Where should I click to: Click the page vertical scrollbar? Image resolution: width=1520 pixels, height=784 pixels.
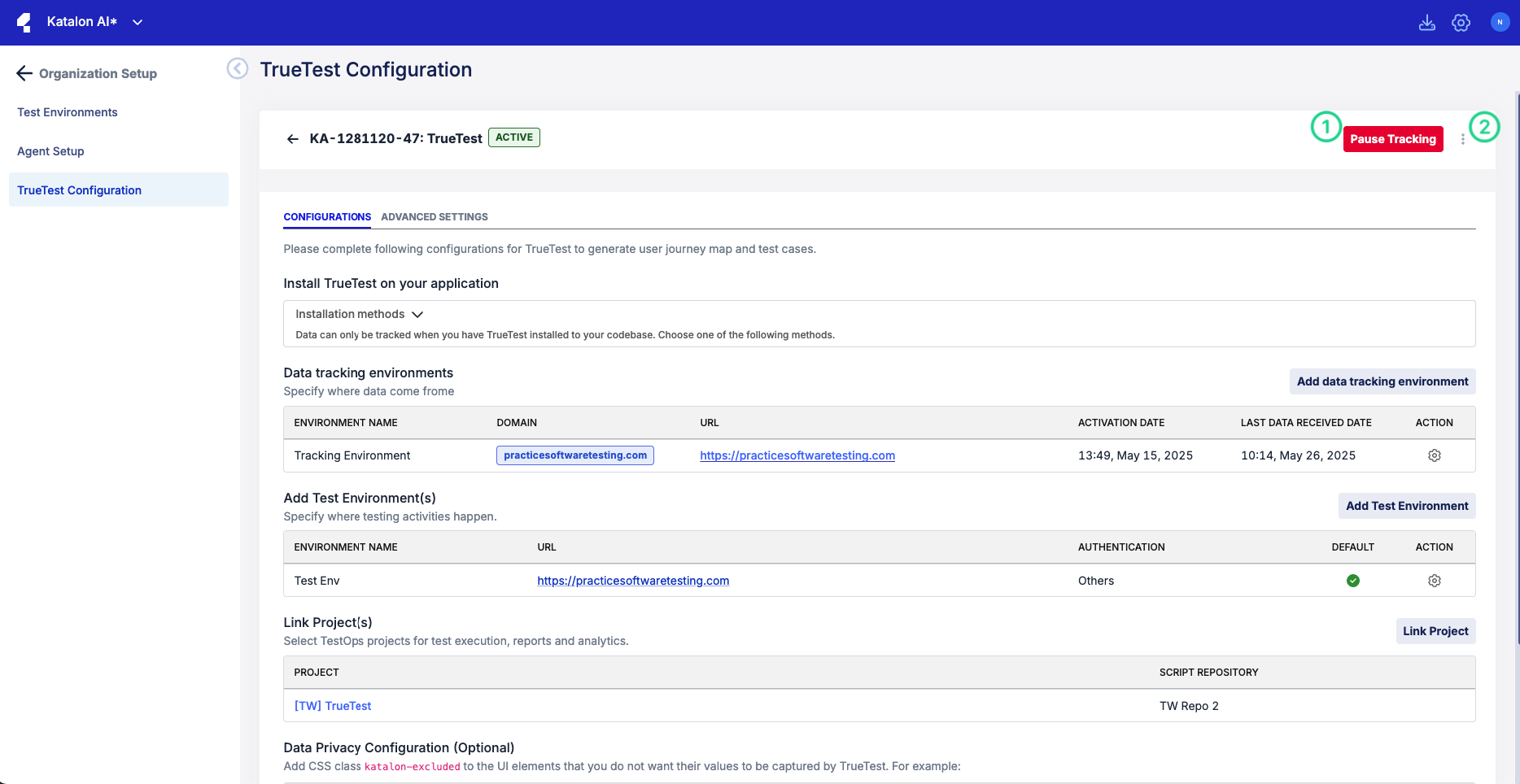click(1518, 370)
